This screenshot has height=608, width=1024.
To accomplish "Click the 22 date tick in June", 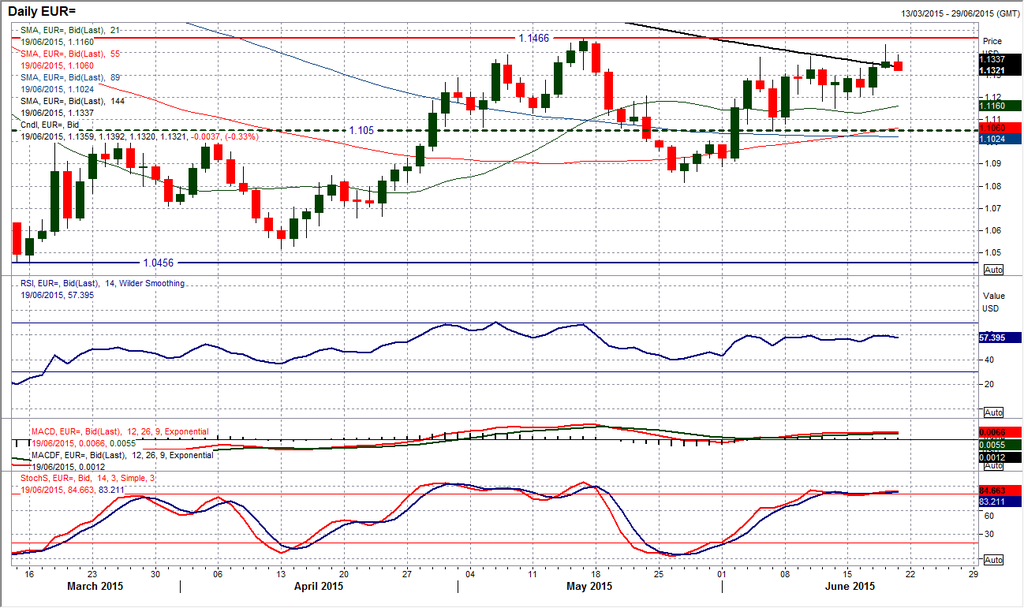I will (910, 574).
